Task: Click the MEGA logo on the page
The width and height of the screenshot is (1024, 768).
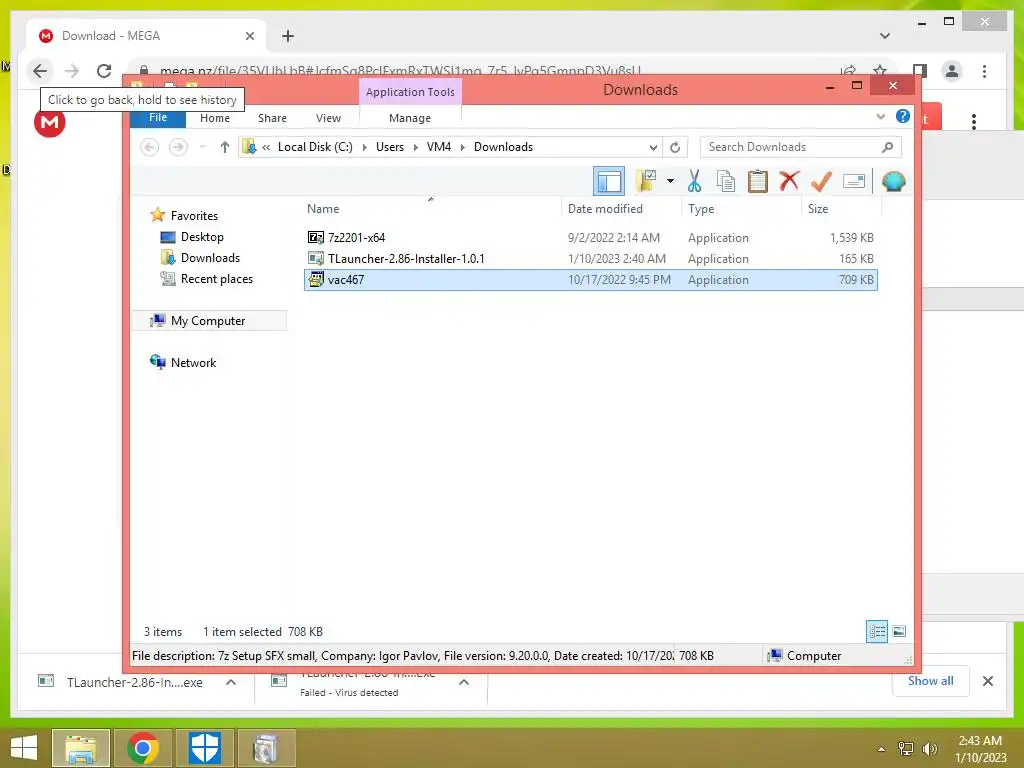Action: [x=50, y=121]
